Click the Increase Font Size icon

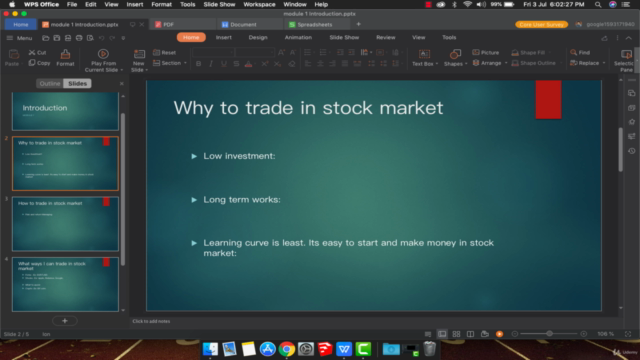[x=281, y=52]
